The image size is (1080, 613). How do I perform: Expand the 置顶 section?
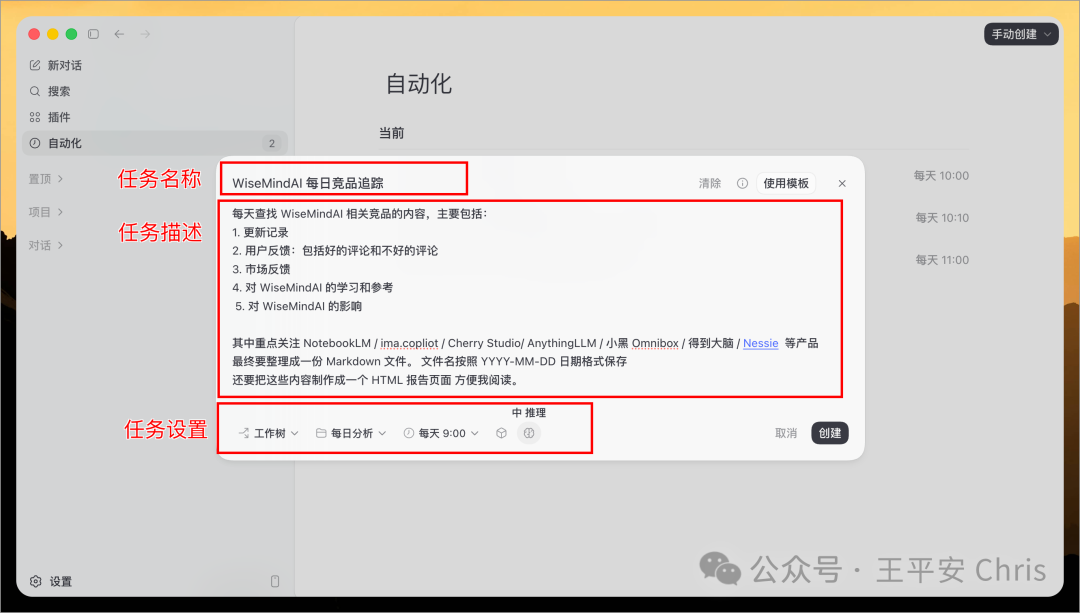tap(45, 178)
